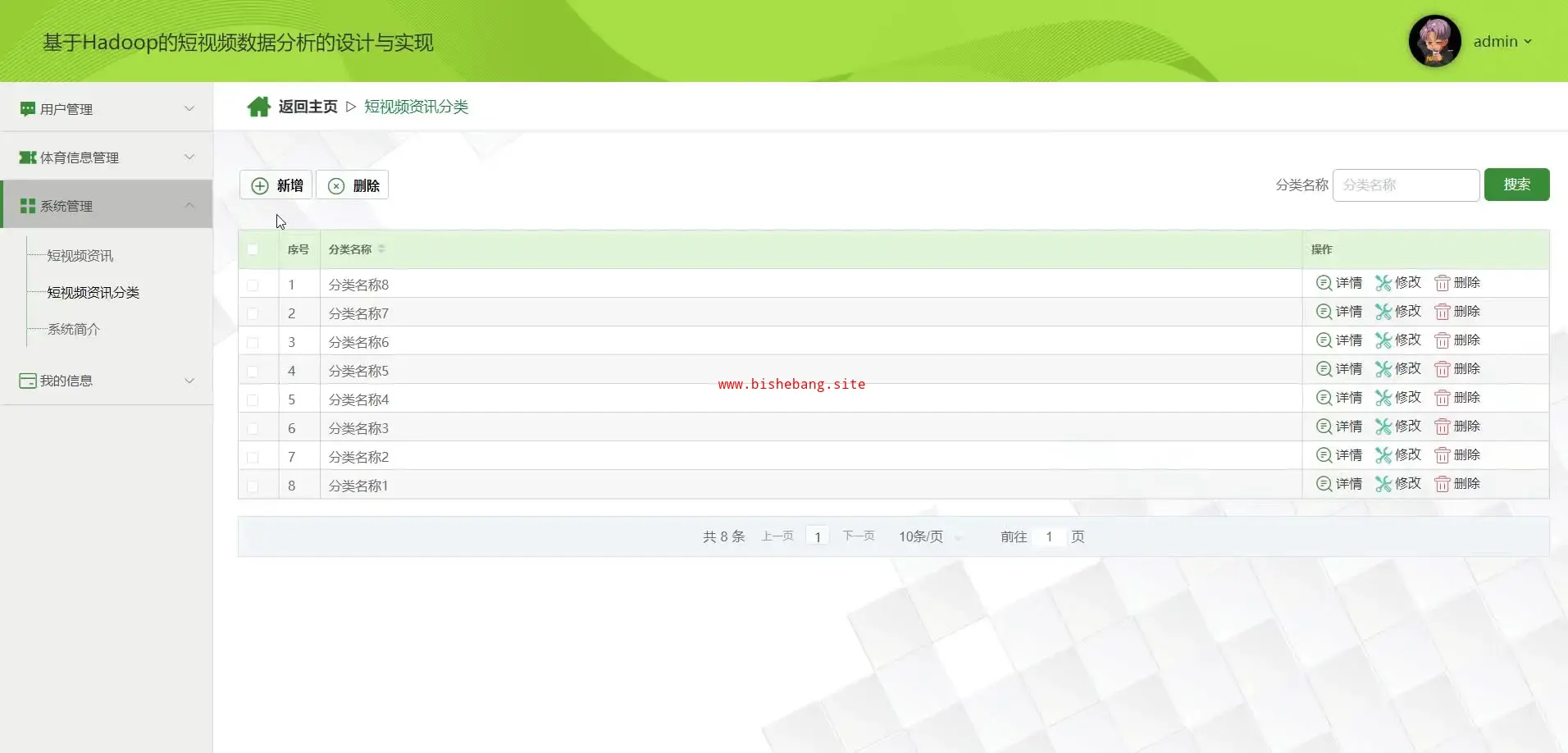
Task: View 详情 for 分类名称2
Action: tap(1339, 455)
